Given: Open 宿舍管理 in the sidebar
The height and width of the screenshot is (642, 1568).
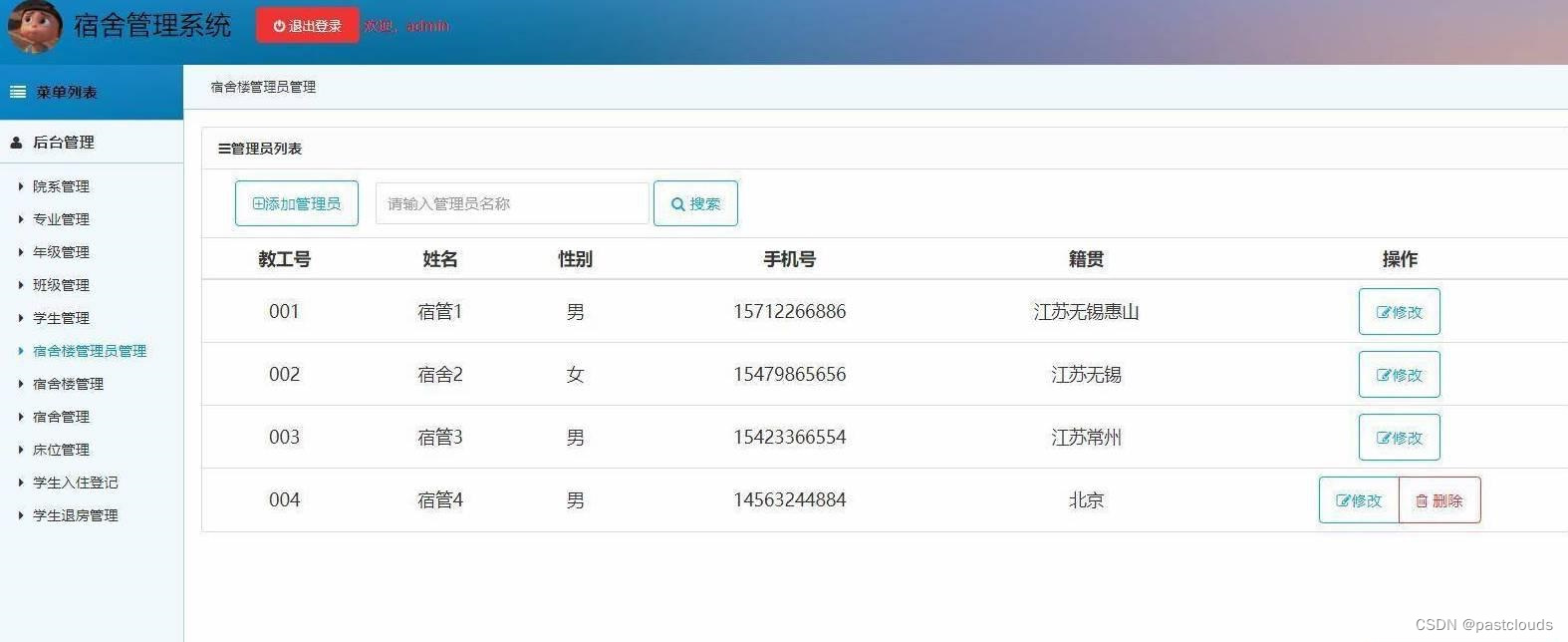Looking at the screenshot, I should tap(61, 417).
